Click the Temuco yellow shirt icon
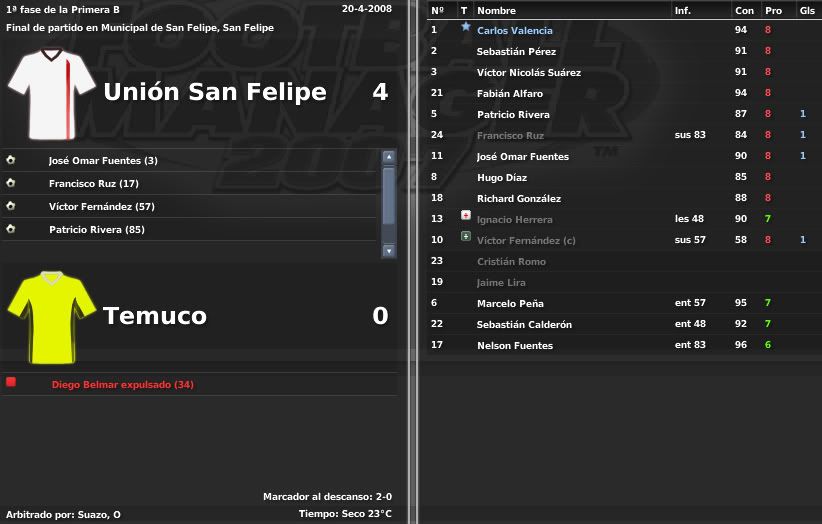The width and height of the screenshot is (822, 524). click(x=51, y=318)
